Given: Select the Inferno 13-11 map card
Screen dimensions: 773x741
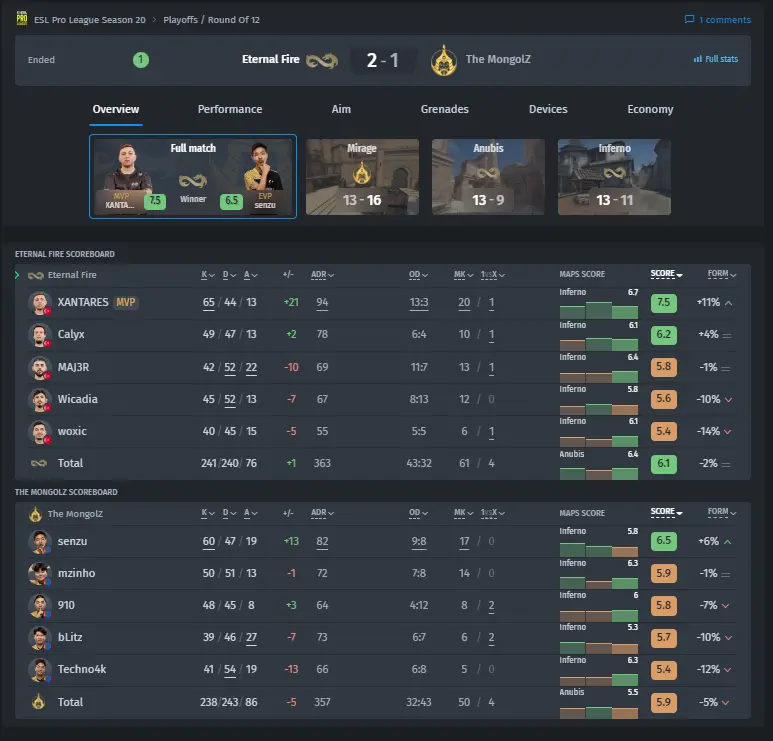Looking at the screenshot, I should [x=614, y=176].
